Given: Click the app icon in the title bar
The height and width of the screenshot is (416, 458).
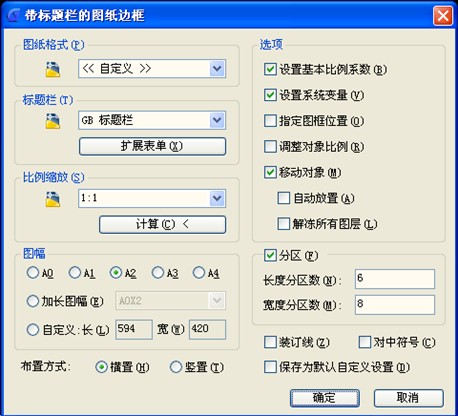Looking at the screenshot, I should pos(14,15).
